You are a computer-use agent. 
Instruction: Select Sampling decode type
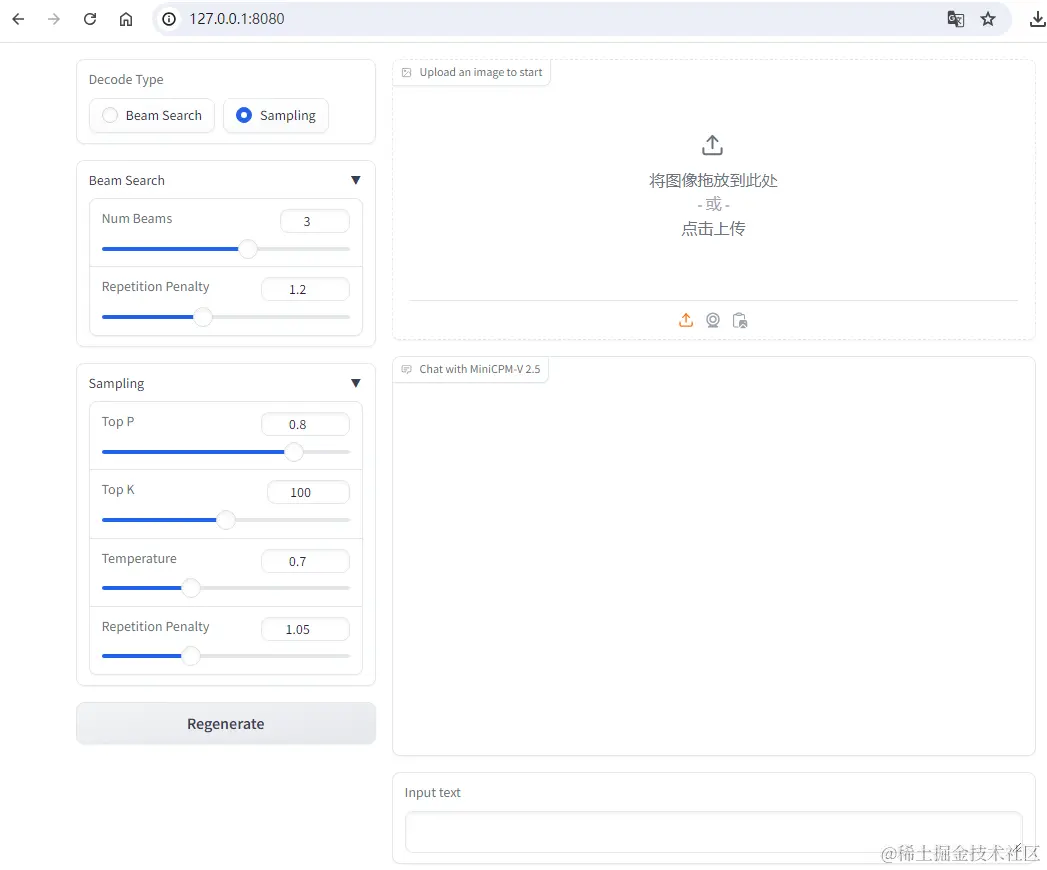pos(276,116)
